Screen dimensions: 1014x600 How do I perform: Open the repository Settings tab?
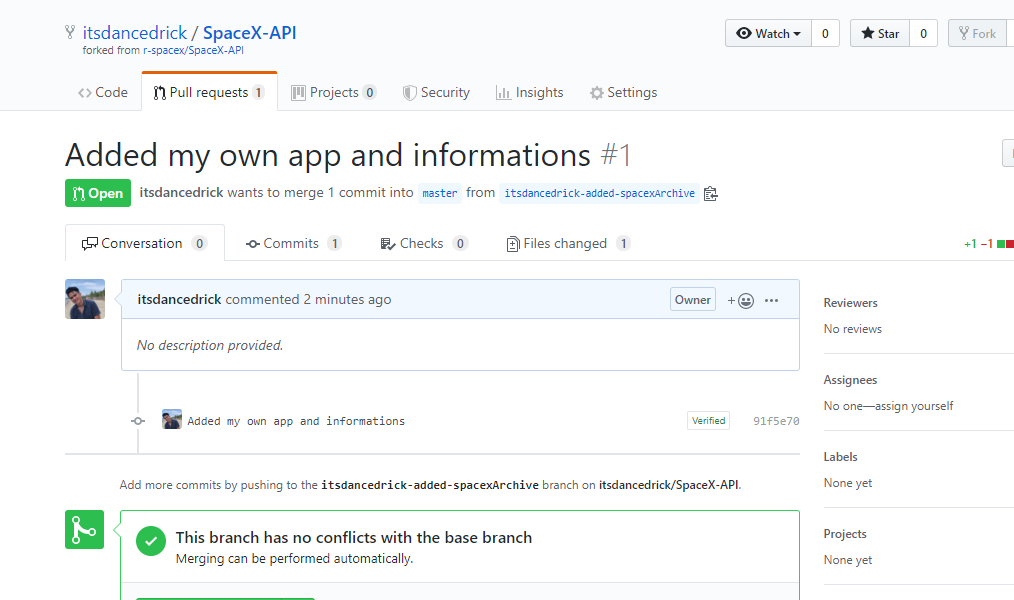[623, 92]
